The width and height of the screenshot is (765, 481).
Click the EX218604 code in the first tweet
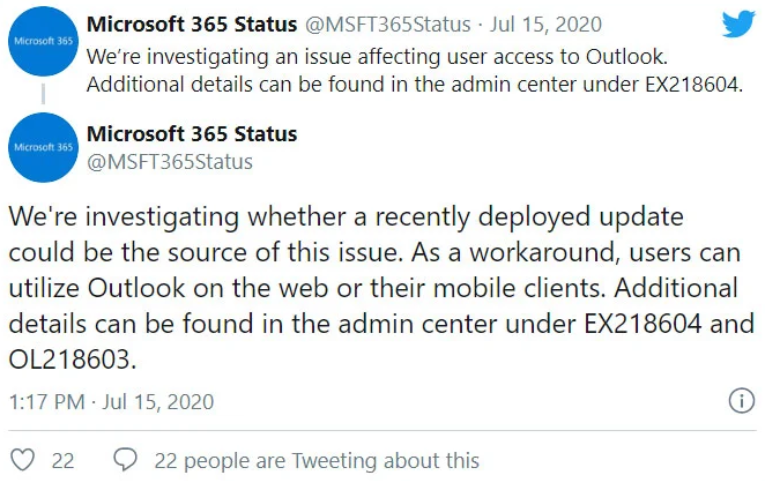click(690, 84)
